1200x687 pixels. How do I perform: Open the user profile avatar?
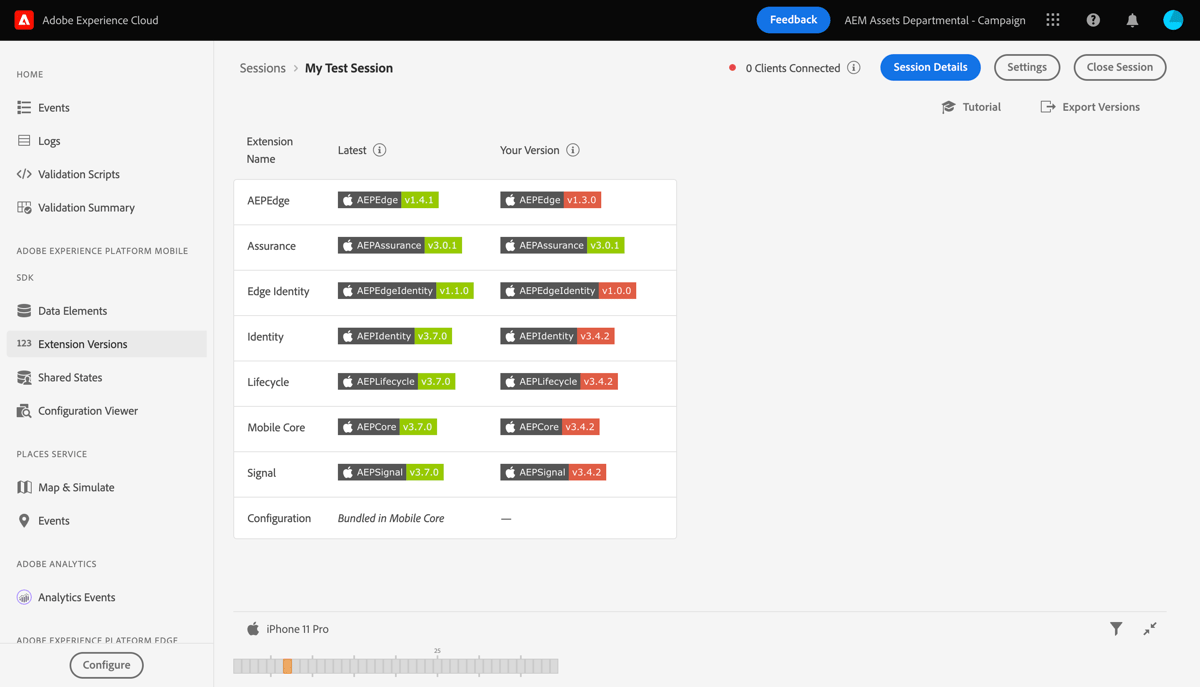(x=1171, y=19)
